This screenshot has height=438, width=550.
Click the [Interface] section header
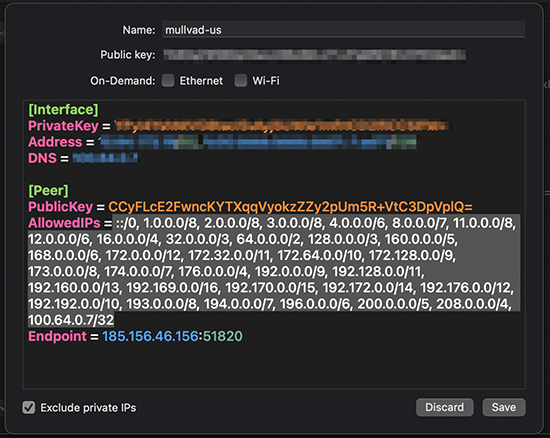coord(63,110)
